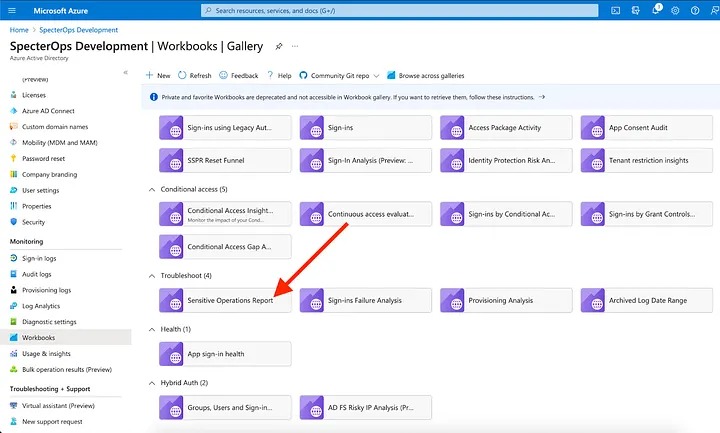
Task: Collapse the Hybrid Auth section
Action: [152, 383]
